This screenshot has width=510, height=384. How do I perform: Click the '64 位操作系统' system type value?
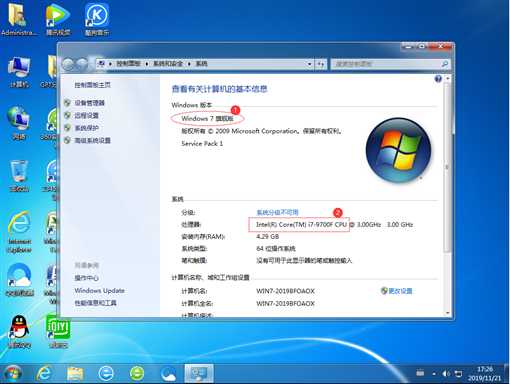point(276,248)
